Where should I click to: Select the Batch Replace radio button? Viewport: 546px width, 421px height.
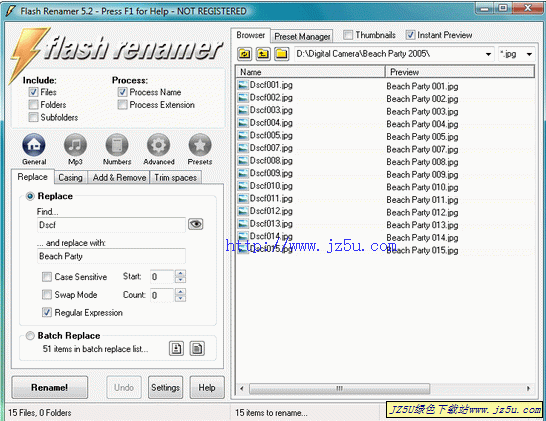(30, 336)
